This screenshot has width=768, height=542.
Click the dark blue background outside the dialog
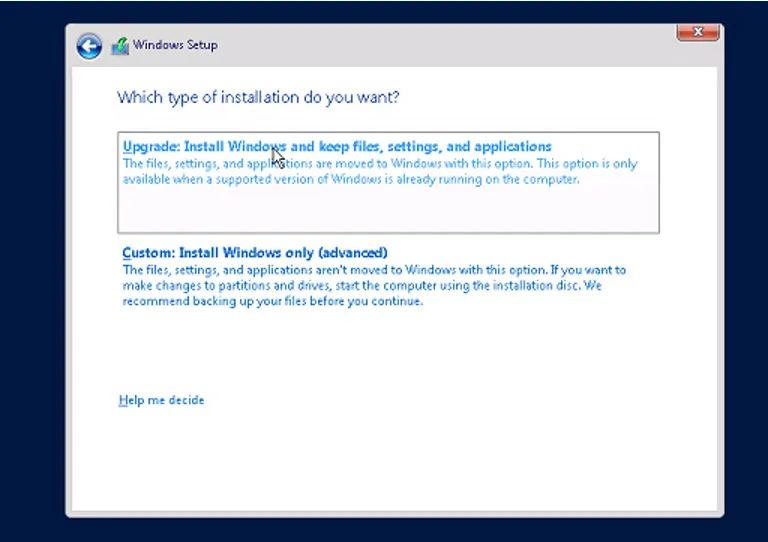tap(32, 269)
